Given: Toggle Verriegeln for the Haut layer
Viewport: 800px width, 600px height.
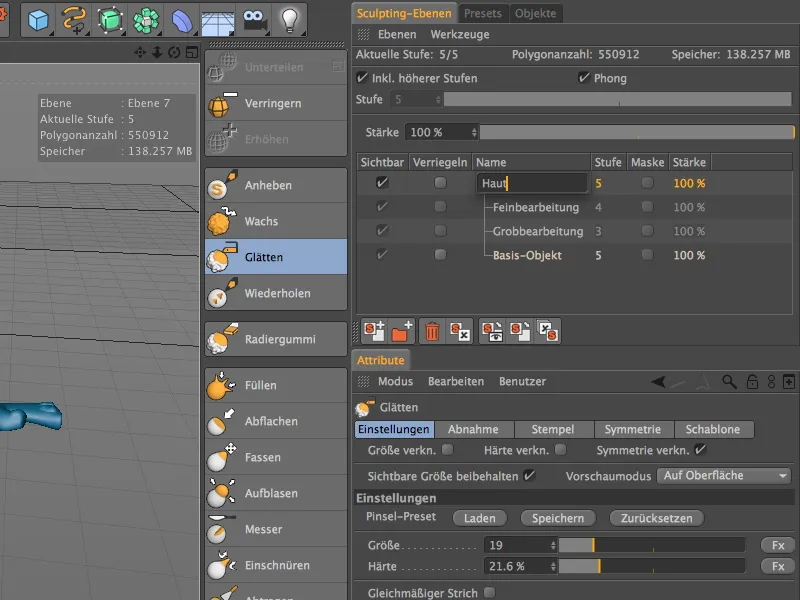Looking at the screenshot, I should pyautogui.click(x=440, y=183).
